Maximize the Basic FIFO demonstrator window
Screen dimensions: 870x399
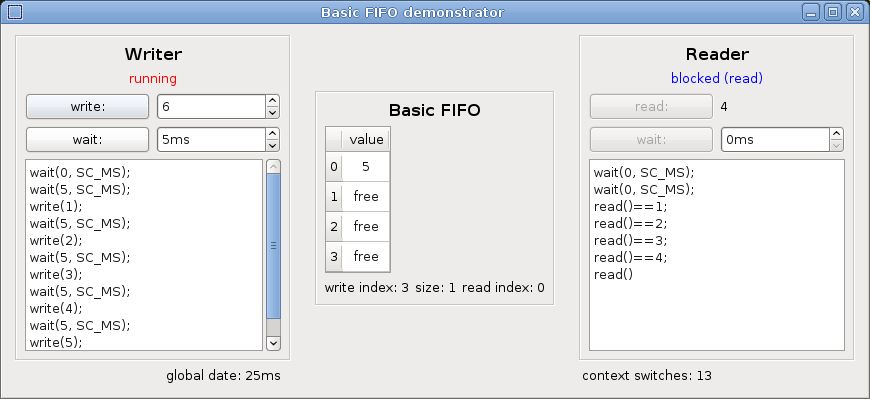(x=832, y=12)
